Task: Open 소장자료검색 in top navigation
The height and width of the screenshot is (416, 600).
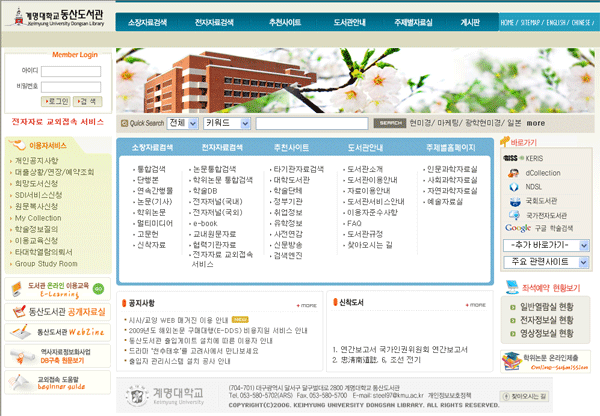Action: (x=147, y=23)
